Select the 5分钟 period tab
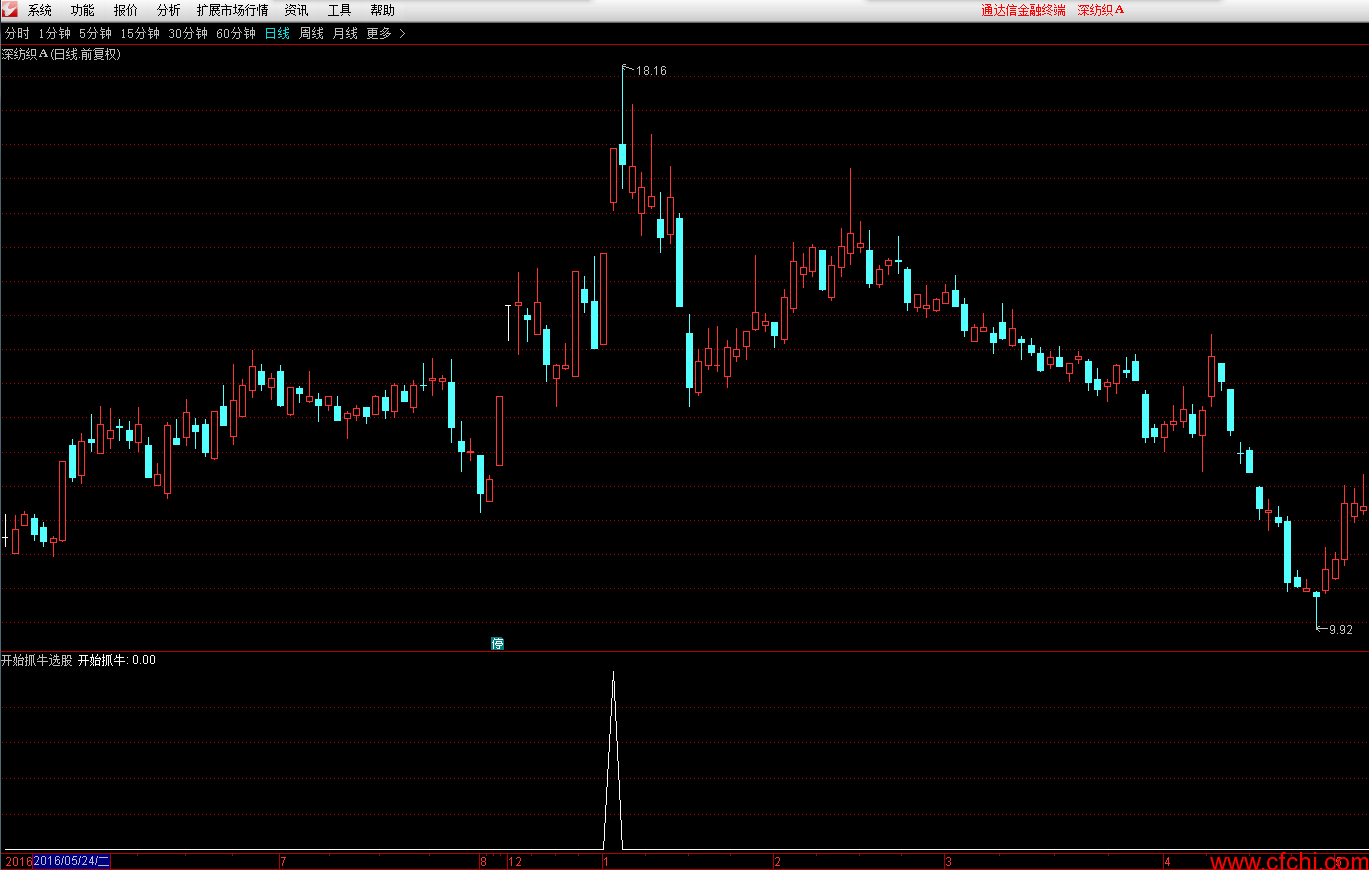1369x870 pixels. (95, 34)
